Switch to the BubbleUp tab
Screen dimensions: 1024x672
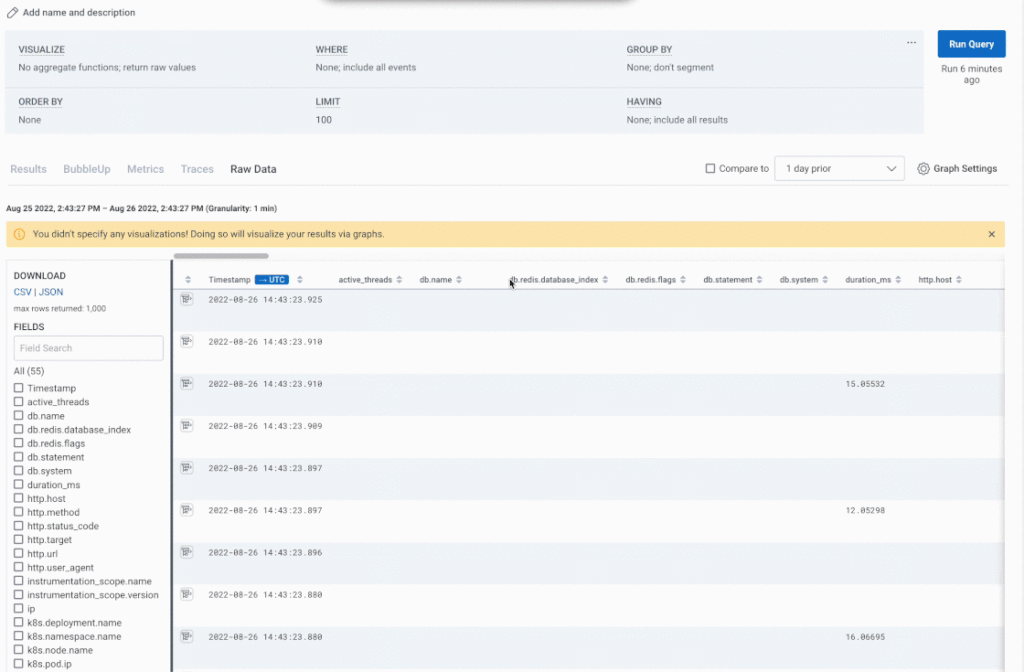pos(87,169)
